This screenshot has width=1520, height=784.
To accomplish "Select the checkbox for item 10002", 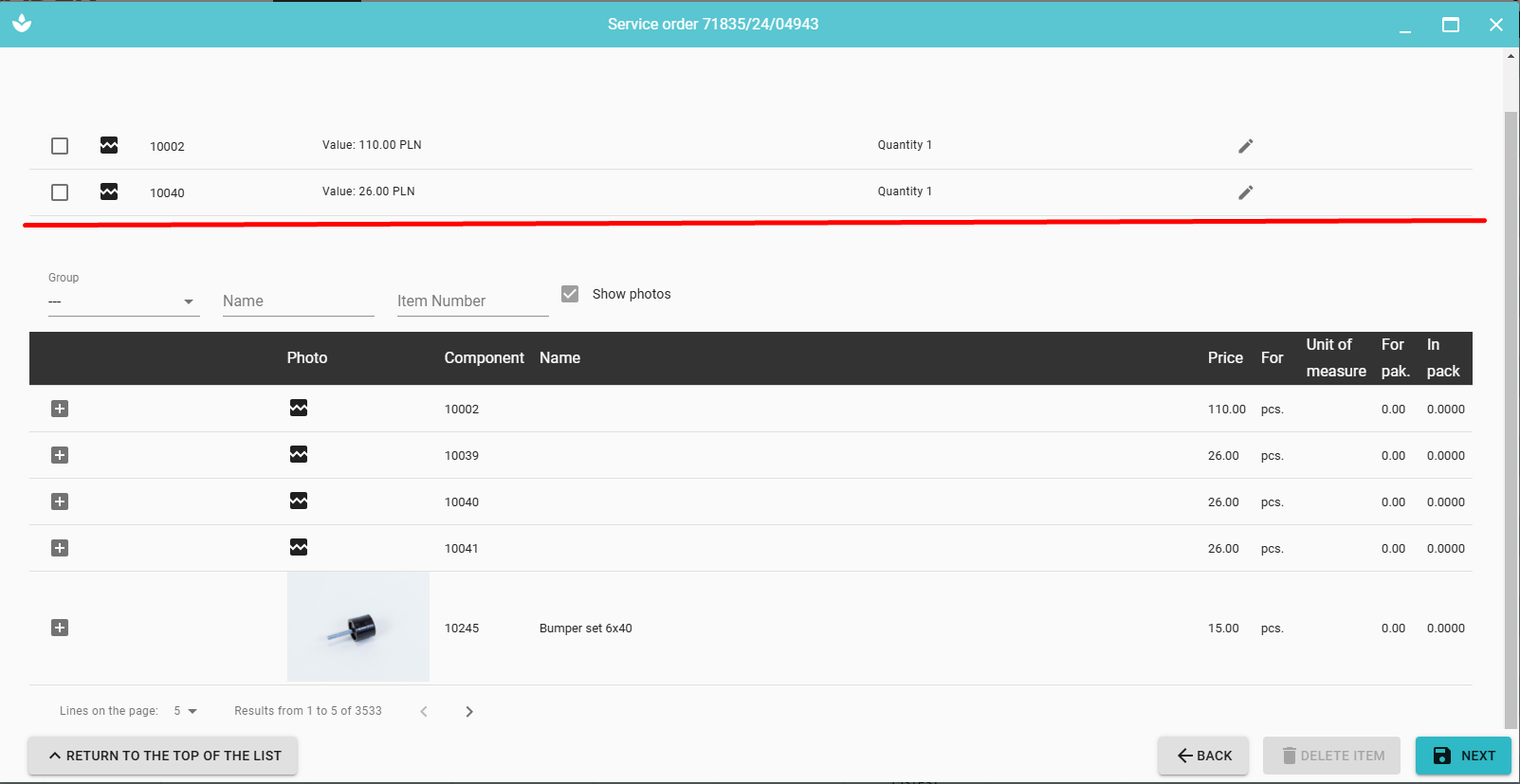I will 60,146.
